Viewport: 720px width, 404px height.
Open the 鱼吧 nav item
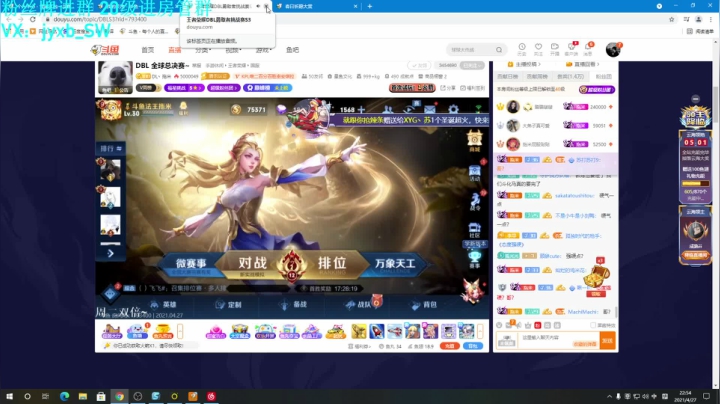pyautogui.click(x=292, y=50)
